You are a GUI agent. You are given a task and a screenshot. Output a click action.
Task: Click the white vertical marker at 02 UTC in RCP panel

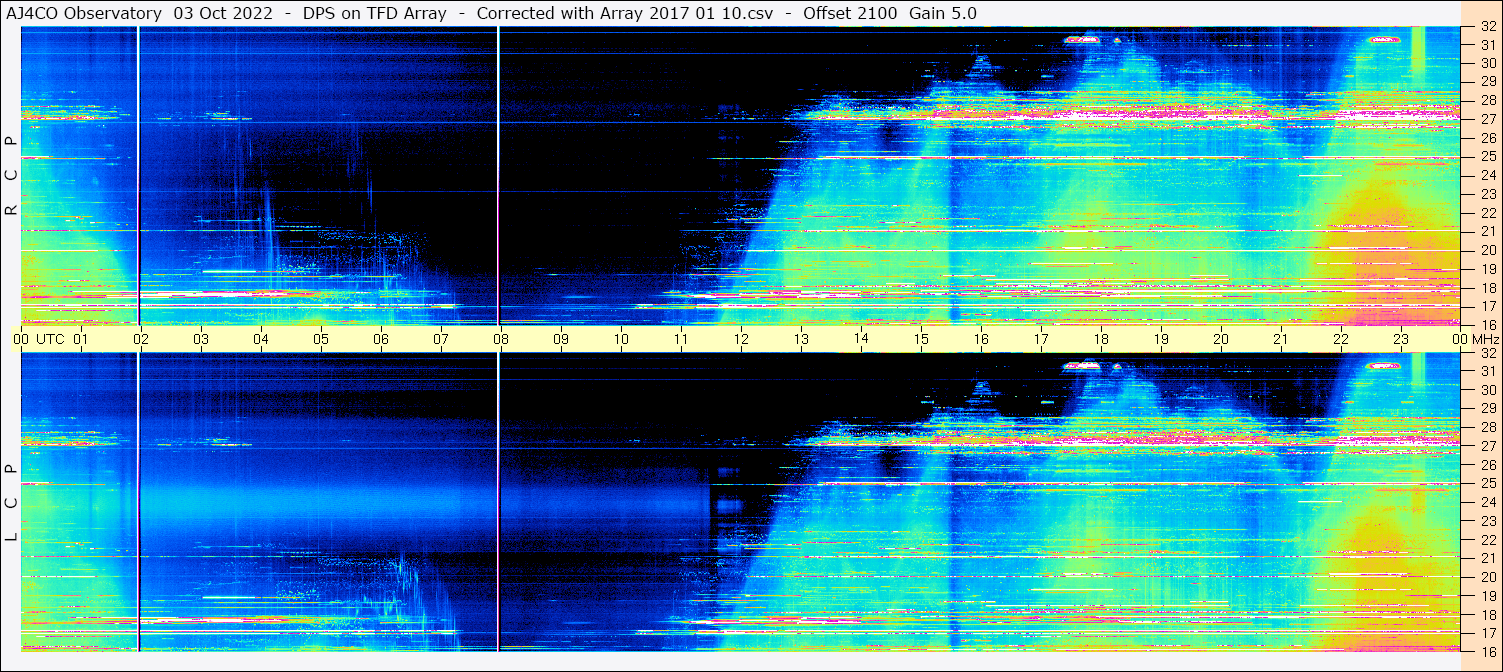(x=138, y=176)
